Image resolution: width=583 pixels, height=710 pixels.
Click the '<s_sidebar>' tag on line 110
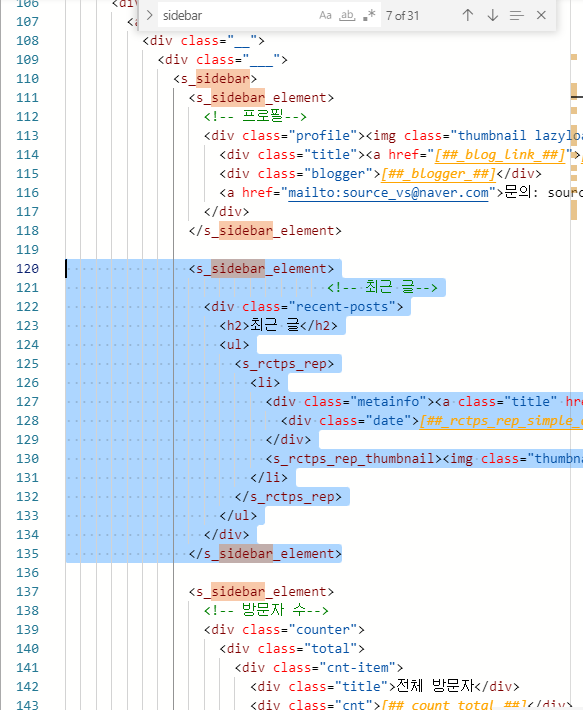(x=215, y=79)
